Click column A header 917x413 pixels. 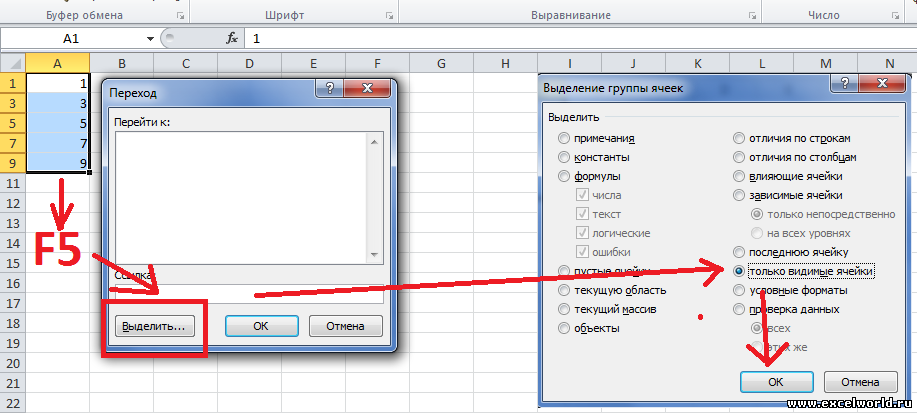57,63
